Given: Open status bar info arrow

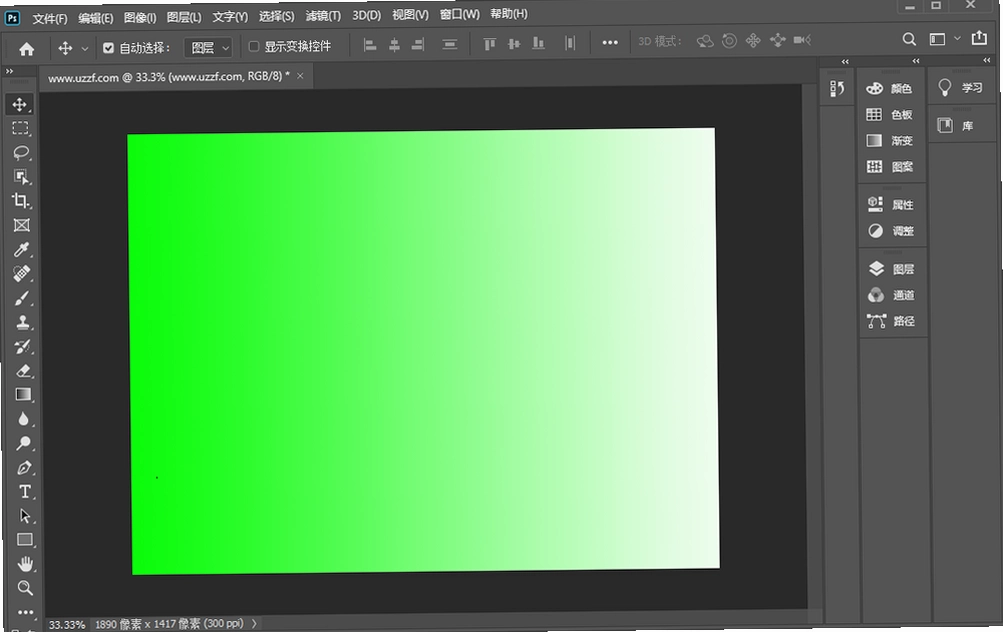Looking at the screenshot, I should 254,623.
